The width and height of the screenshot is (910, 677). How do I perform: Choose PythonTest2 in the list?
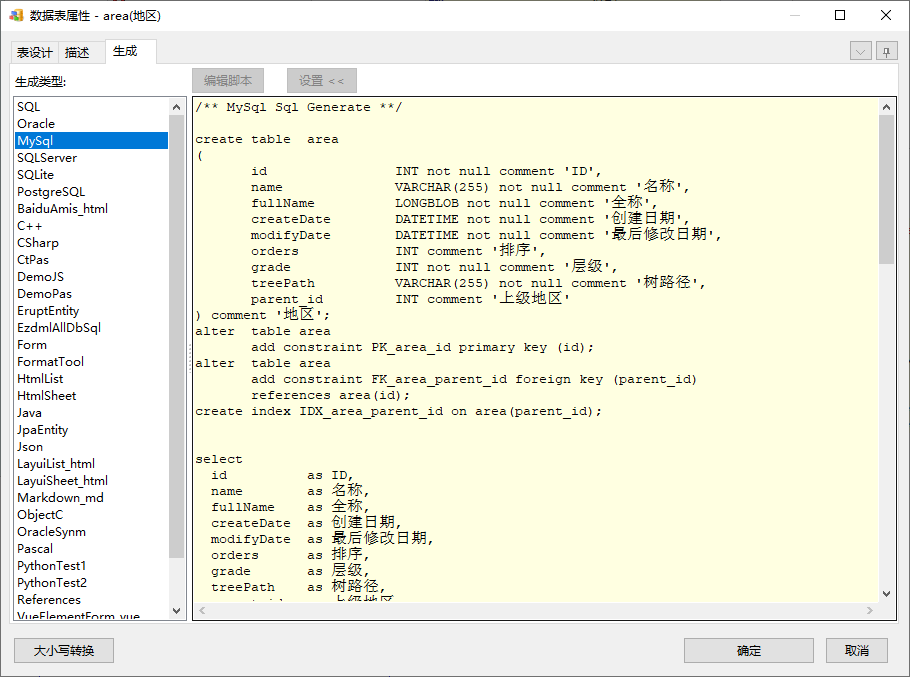pos(91,582)
